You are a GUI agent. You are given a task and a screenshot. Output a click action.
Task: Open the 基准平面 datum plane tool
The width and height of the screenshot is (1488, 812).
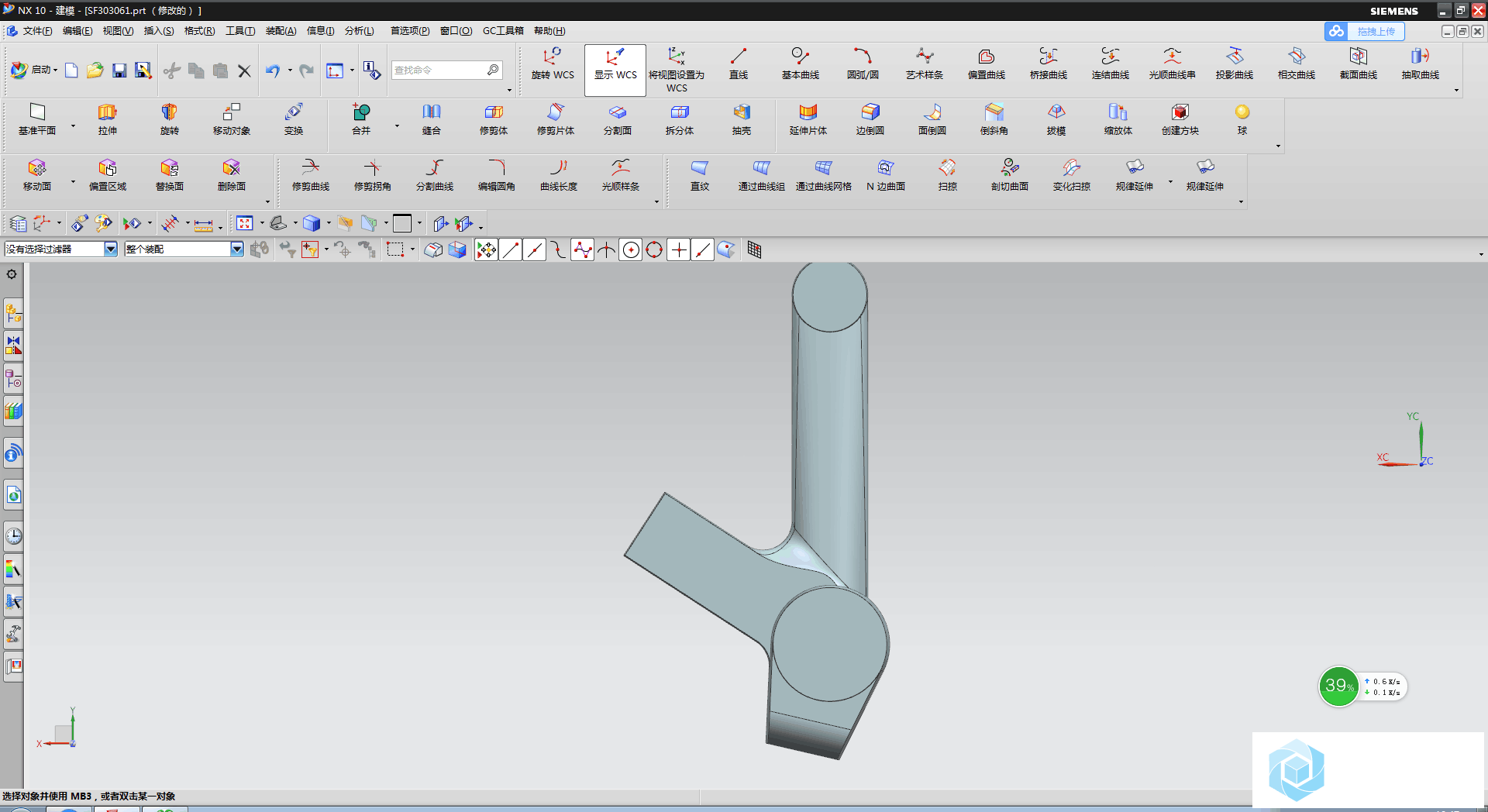37,120
